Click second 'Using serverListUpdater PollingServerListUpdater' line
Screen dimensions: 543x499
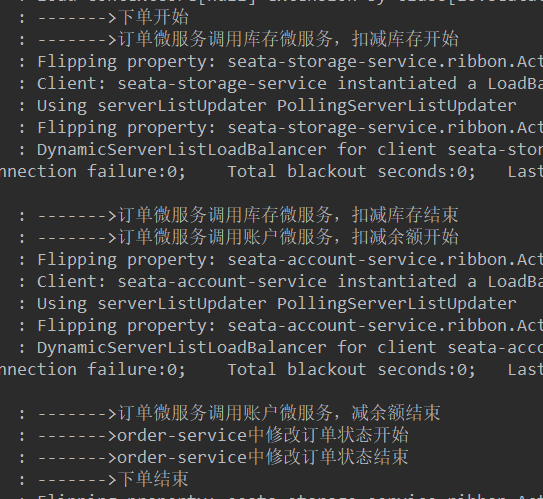[x=268, y=303]
